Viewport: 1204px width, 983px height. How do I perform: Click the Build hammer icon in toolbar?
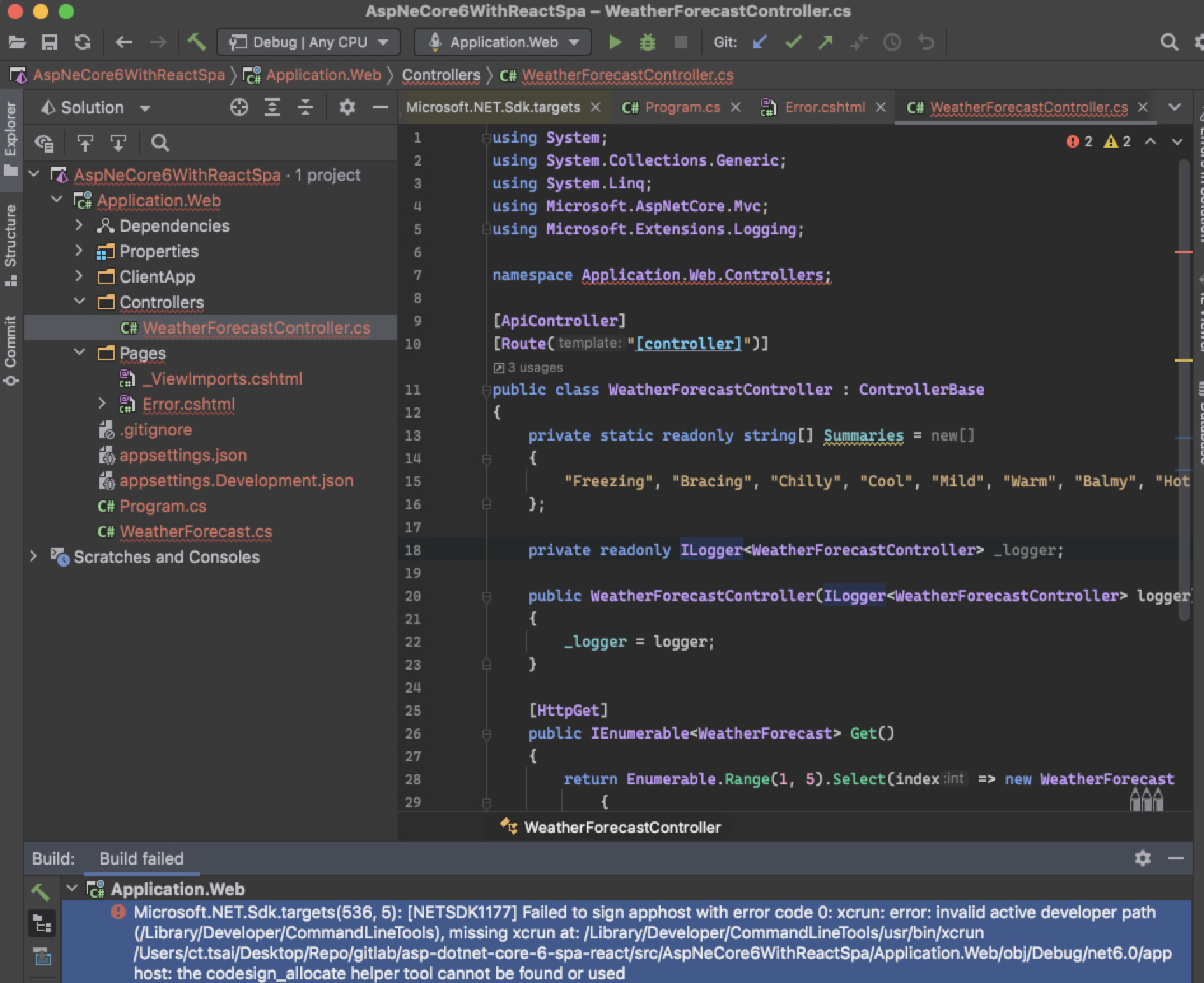[196, 43]
